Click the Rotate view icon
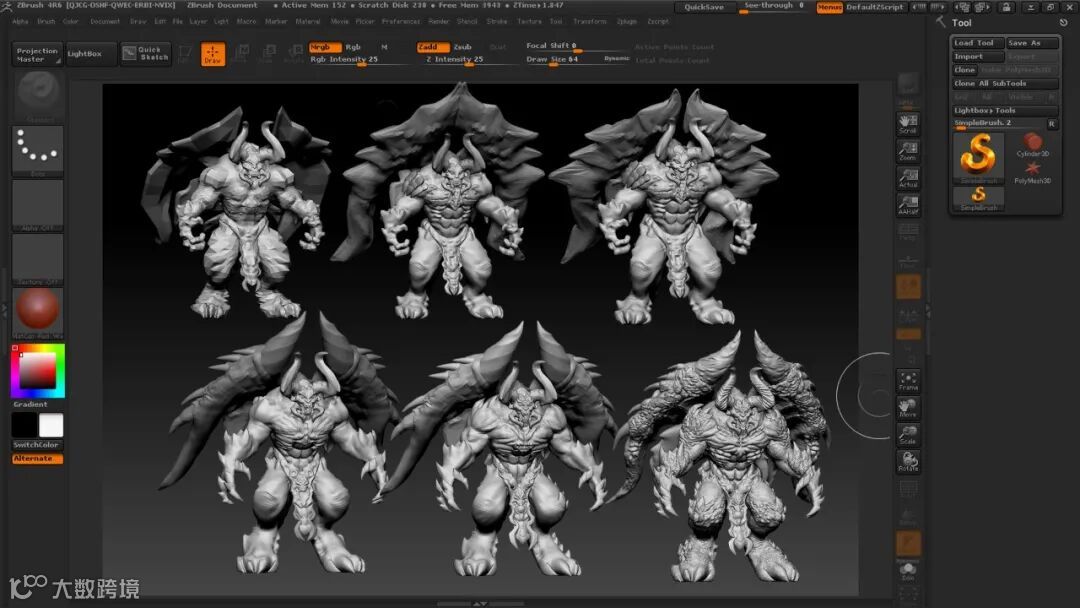This screenshot has height=608, width=1080. coord(908,462)
